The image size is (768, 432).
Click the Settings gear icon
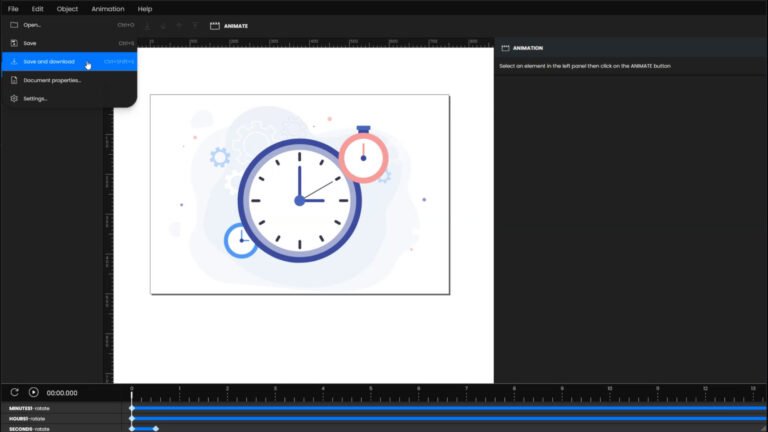(x=14, y=98)
